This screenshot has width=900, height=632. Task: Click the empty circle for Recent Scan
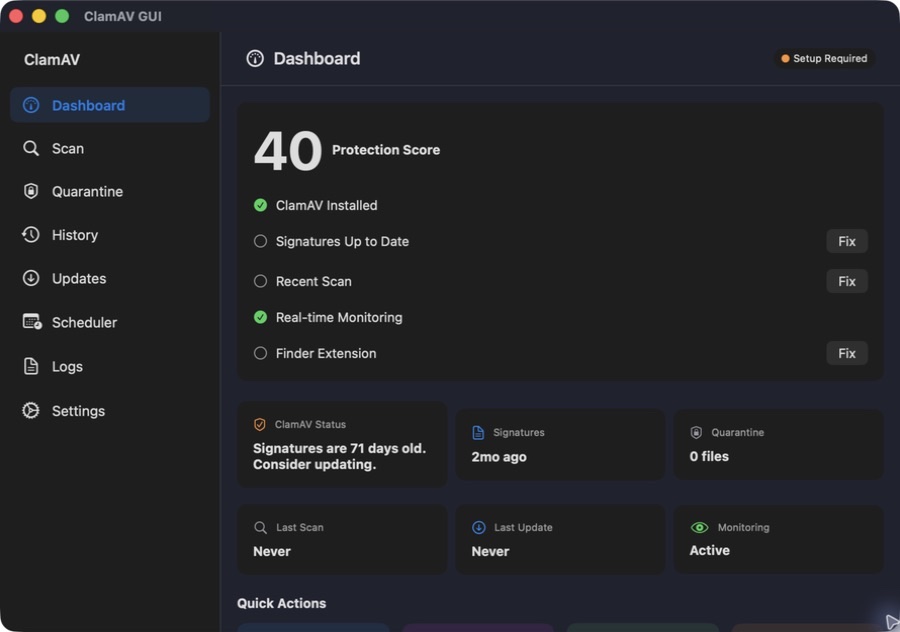(x=261, y=281)
